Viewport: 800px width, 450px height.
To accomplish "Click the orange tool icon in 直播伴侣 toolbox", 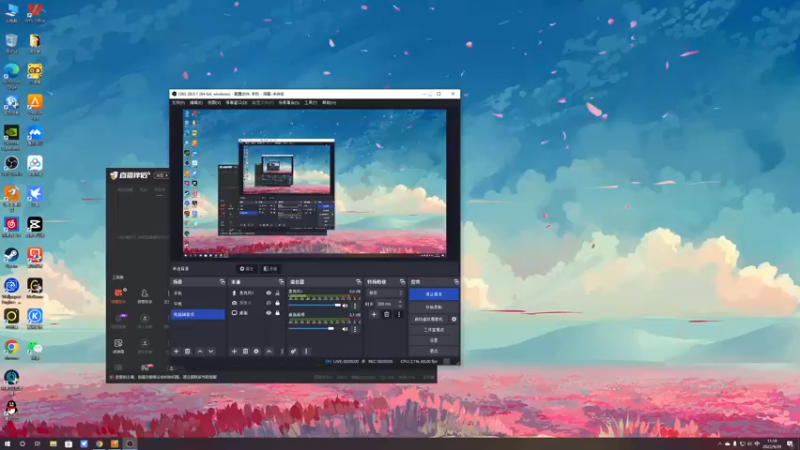I will [118, 295].
